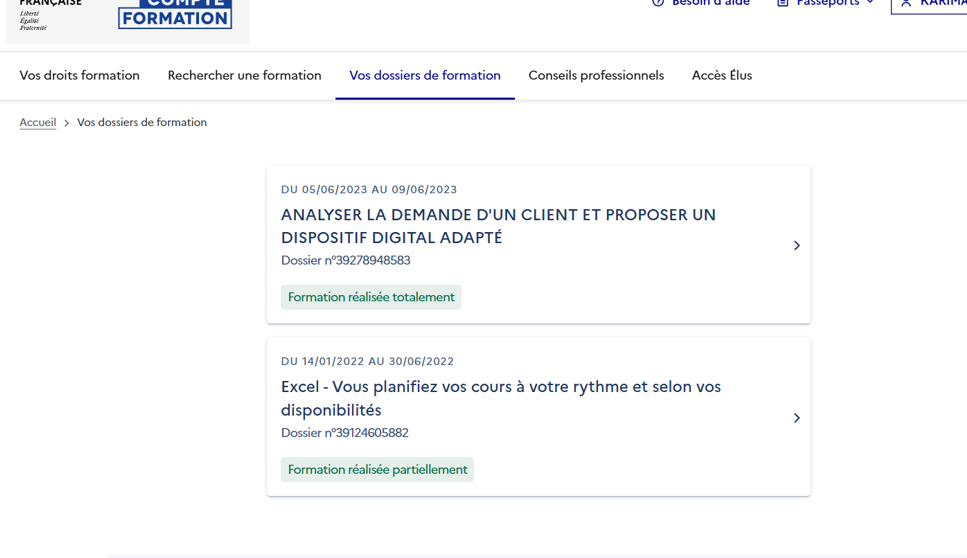Select Dossier n°39124605882 text
This screenshot has height=558, width=967.
[x=344, y=433]
